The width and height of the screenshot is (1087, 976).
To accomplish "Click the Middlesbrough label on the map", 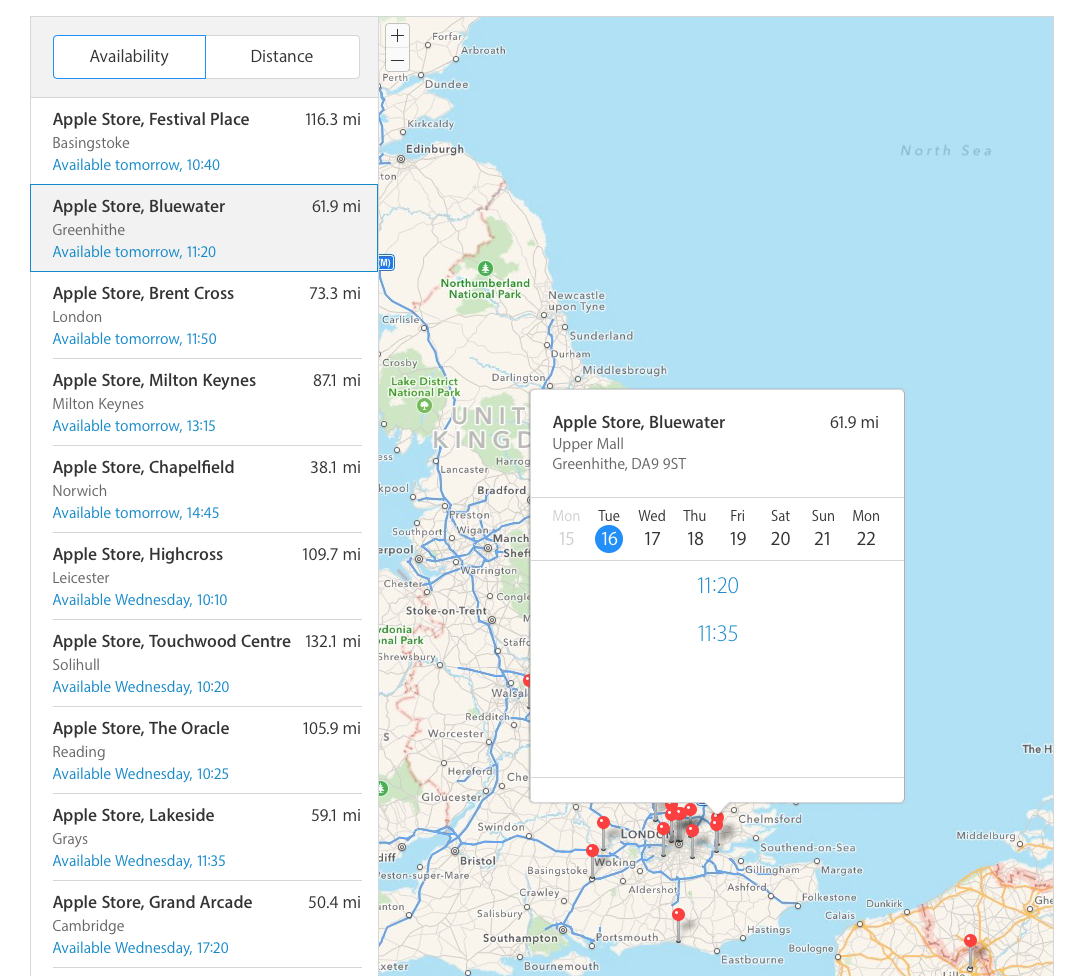I will tap(625, 370).
